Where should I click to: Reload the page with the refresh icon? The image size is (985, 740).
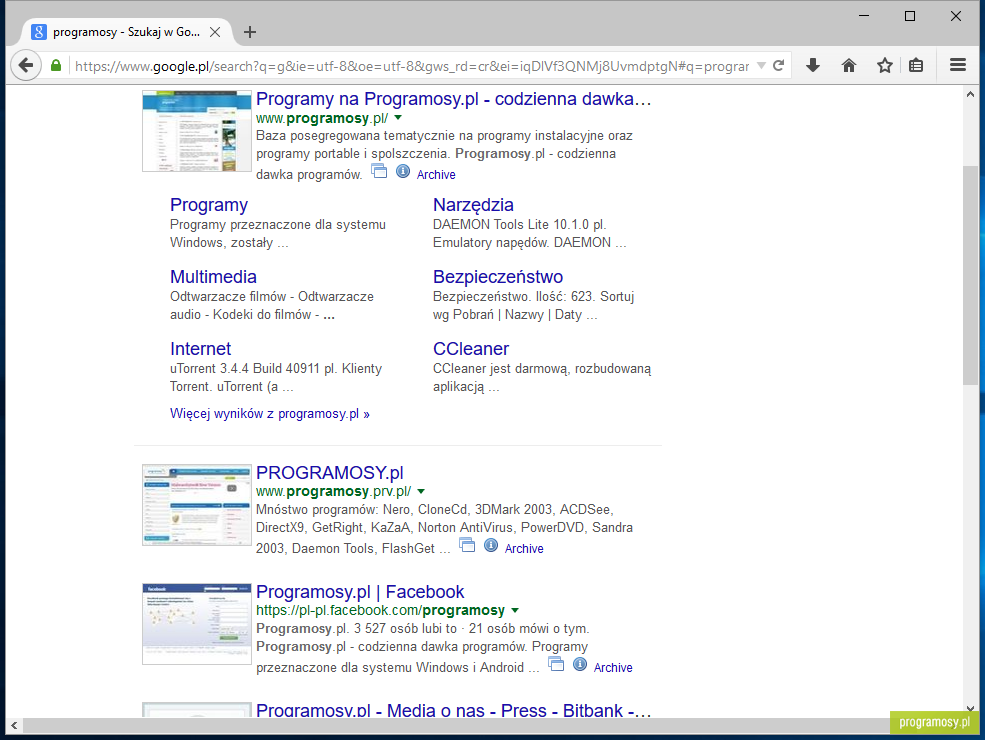[x=778, y=65]
